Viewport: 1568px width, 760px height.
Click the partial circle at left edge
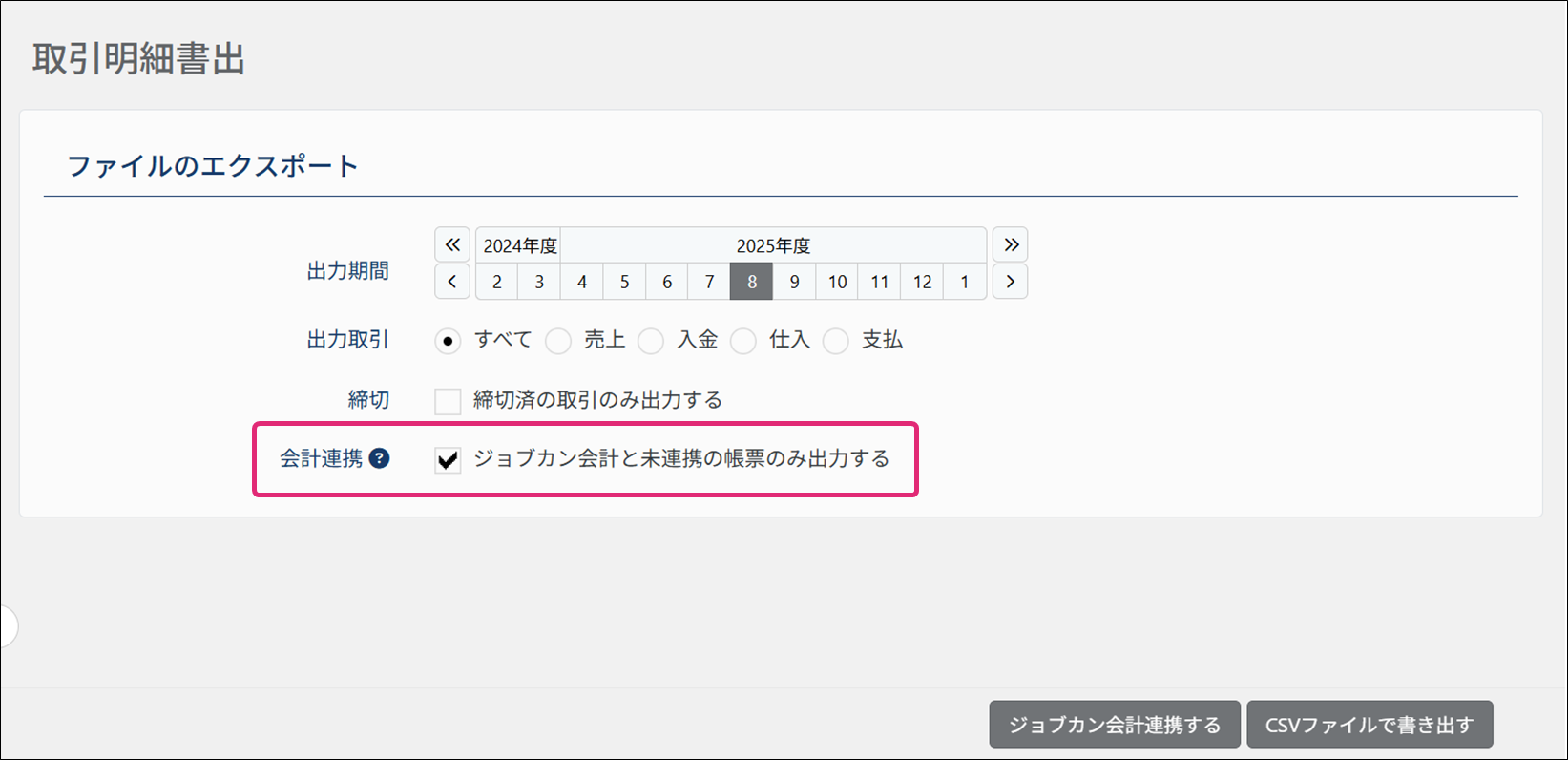click(8, 627)
